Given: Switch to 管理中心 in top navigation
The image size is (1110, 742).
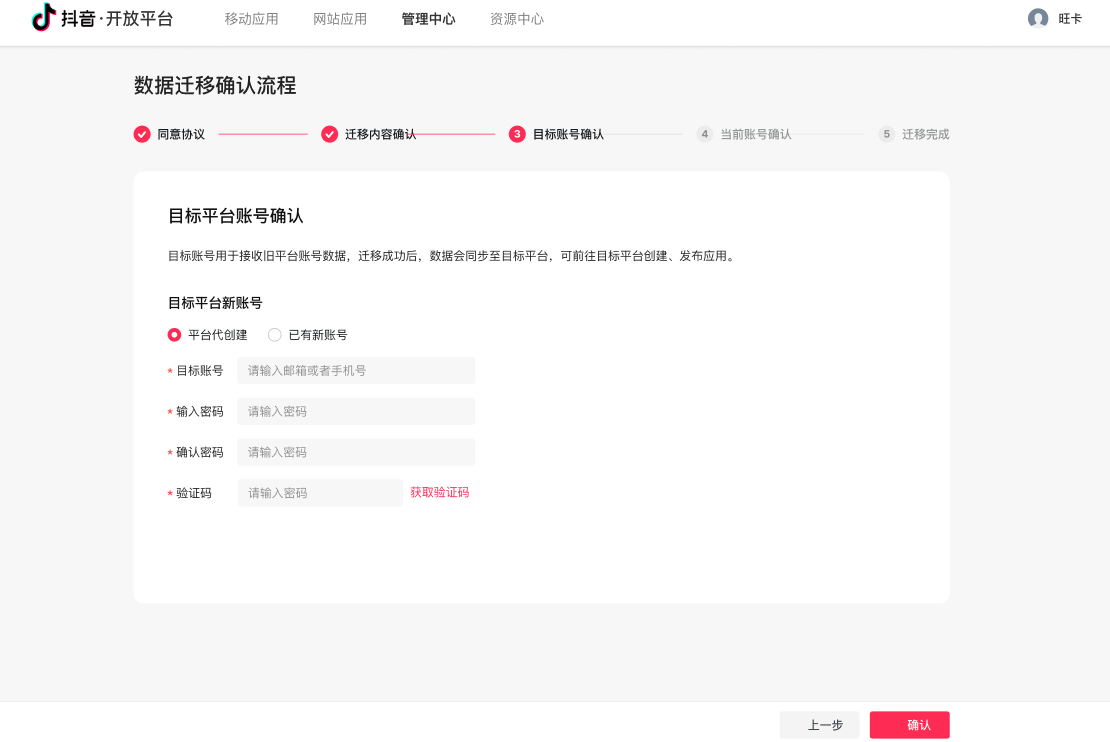Looking at the screenshot, I should [x=428, y=19].
